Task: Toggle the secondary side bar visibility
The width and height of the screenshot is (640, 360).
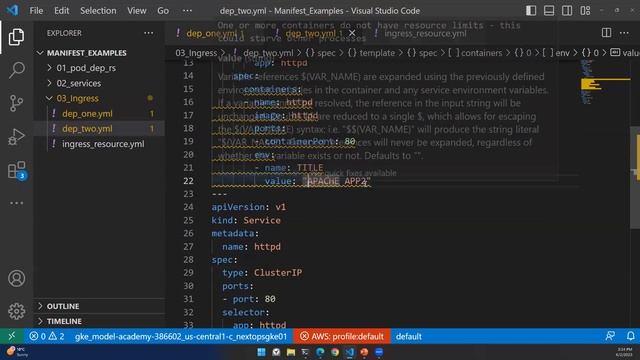Action: (x=567, y=11)
